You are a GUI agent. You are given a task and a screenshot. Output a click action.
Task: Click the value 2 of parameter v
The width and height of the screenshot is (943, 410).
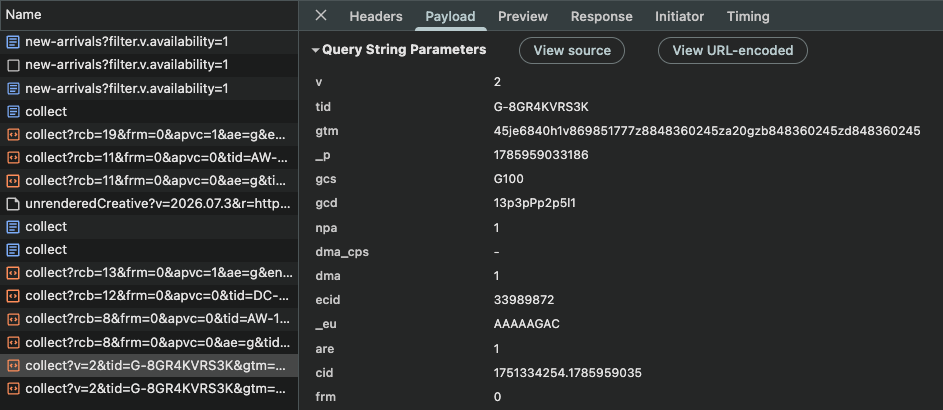(x=497, y=82)
